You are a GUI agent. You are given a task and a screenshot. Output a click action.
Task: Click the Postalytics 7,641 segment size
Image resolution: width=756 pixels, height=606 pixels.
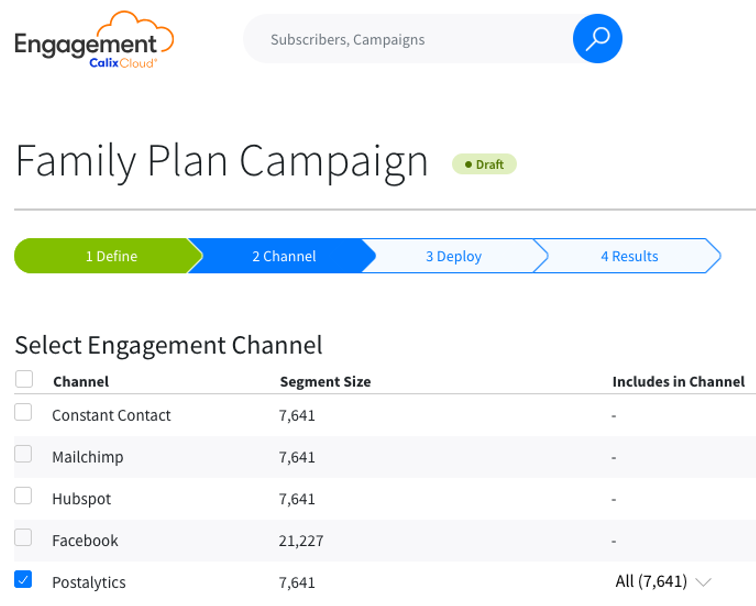click(297, 583)
